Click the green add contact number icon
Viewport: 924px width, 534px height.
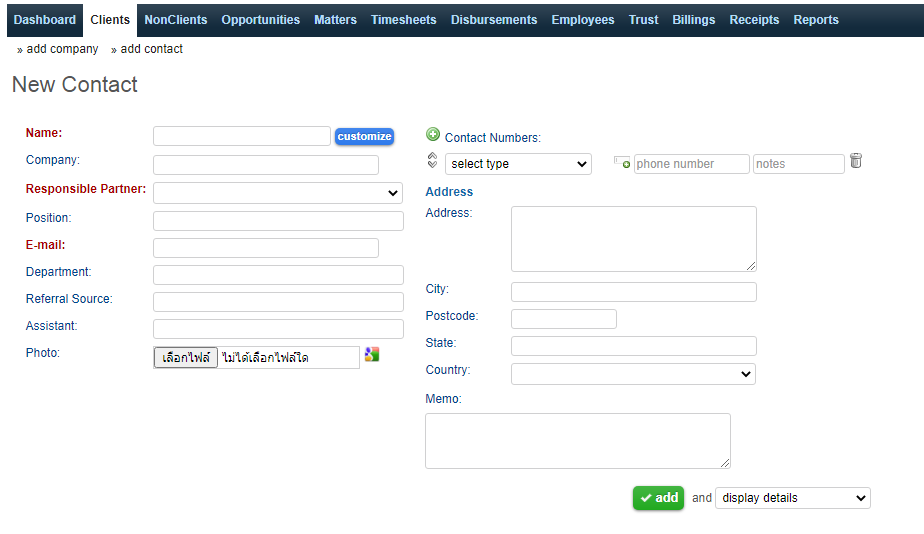[x=433, y=135]
